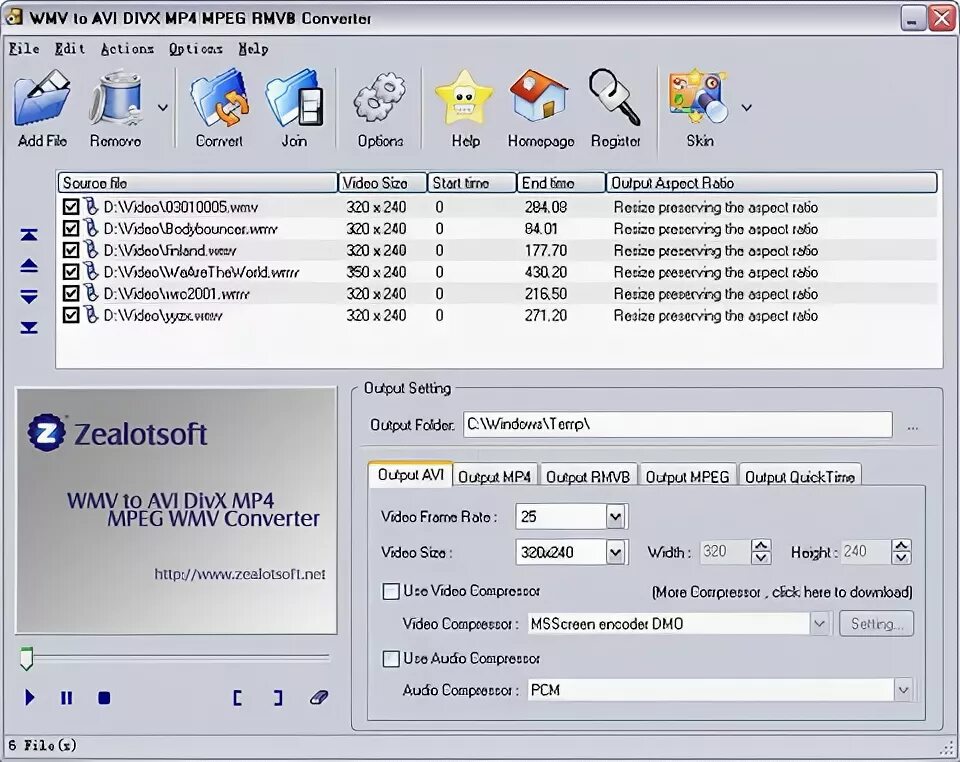
Task: Uncheck the 03010005.wmv file checkbox
Action: click(x=70, y=207)
